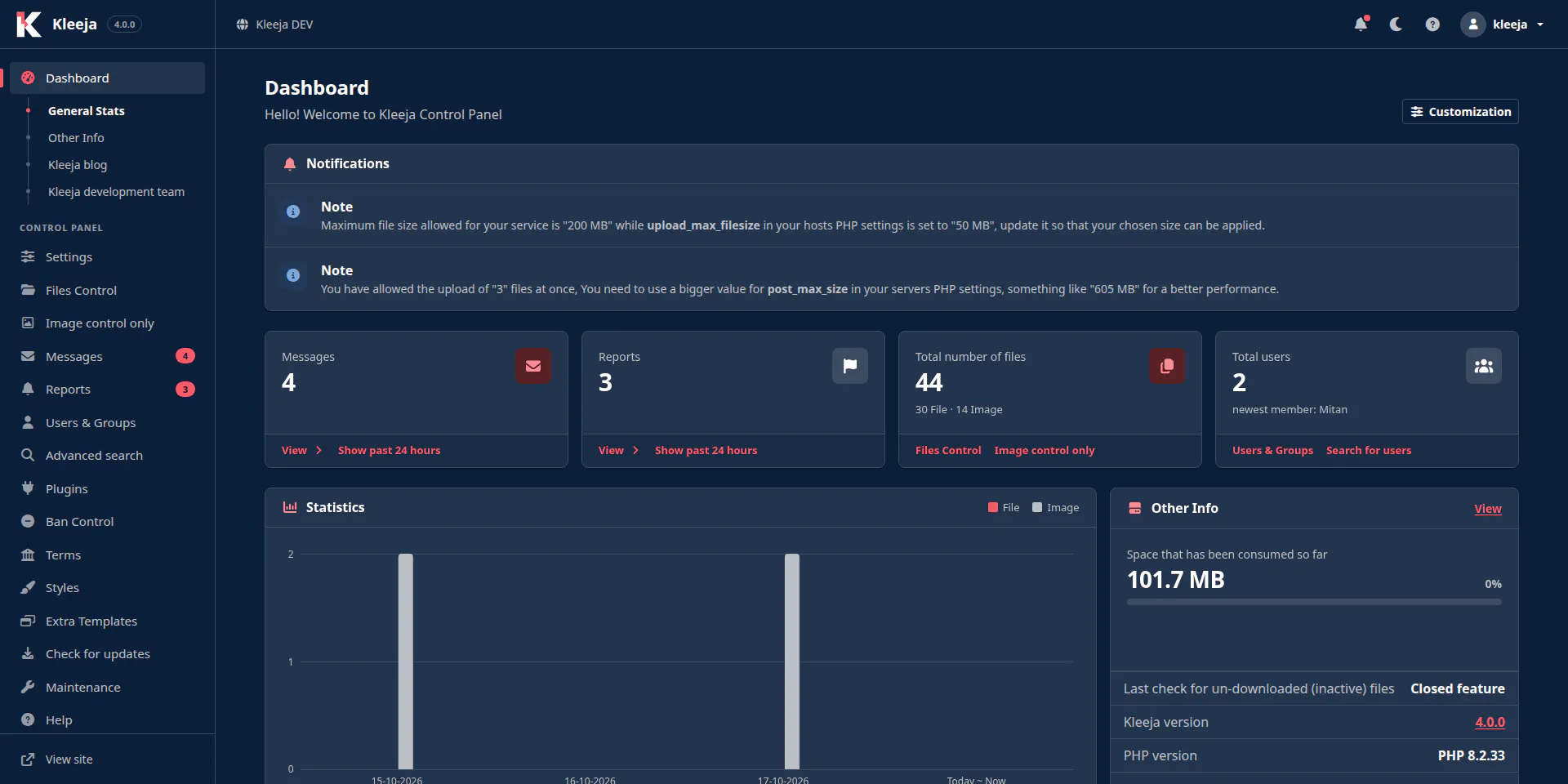Click the Styles brush icon
The width and height of the screenshot is (1568, 784).
click(28, 588)
